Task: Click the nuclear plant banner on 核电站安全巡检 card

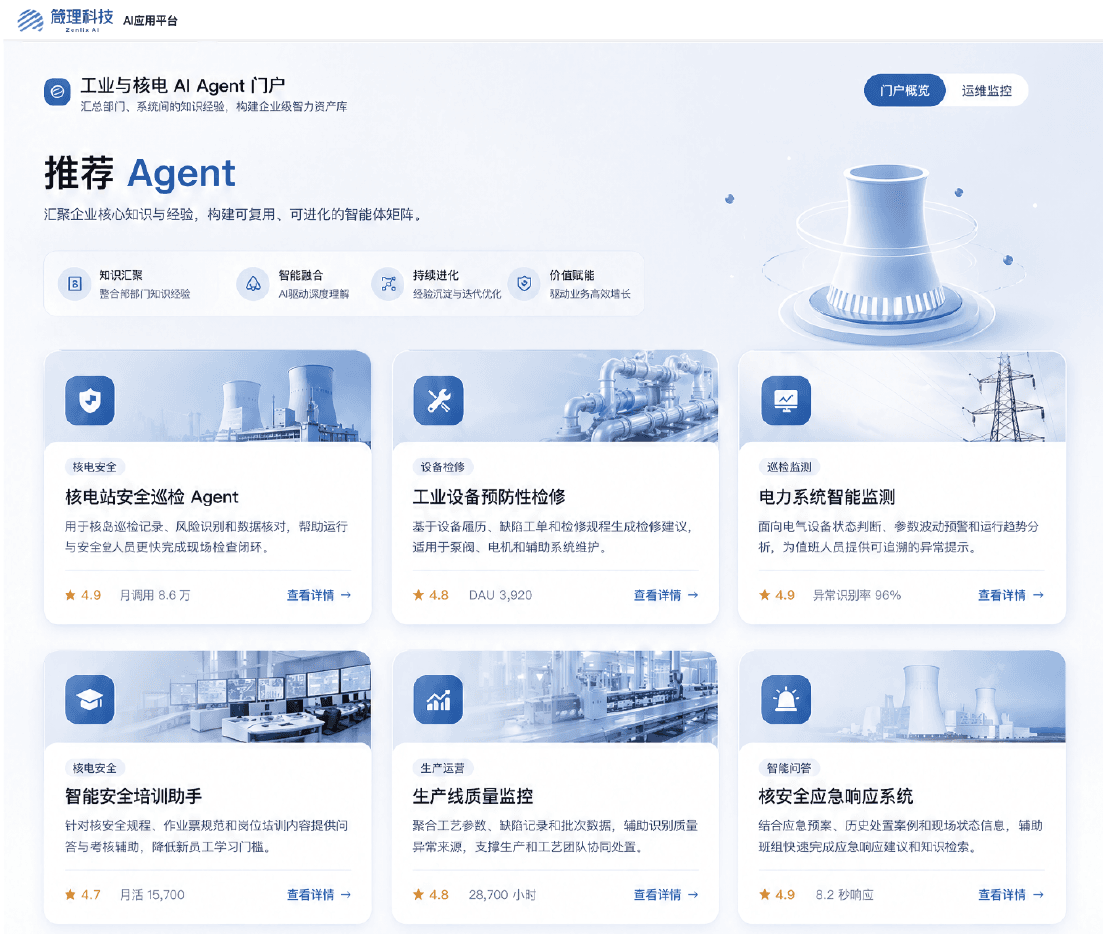Action: point(208,396)
